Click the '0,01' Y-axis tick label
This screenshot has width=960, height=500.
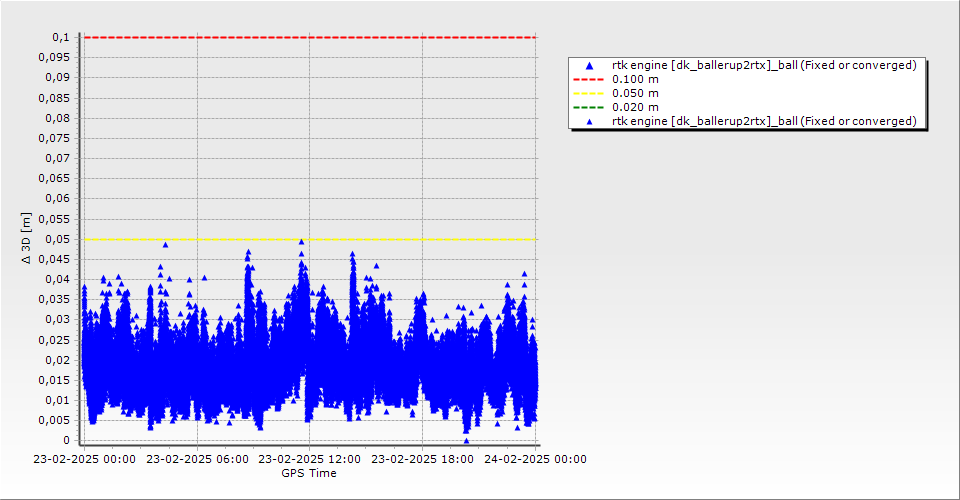(58, 400)
